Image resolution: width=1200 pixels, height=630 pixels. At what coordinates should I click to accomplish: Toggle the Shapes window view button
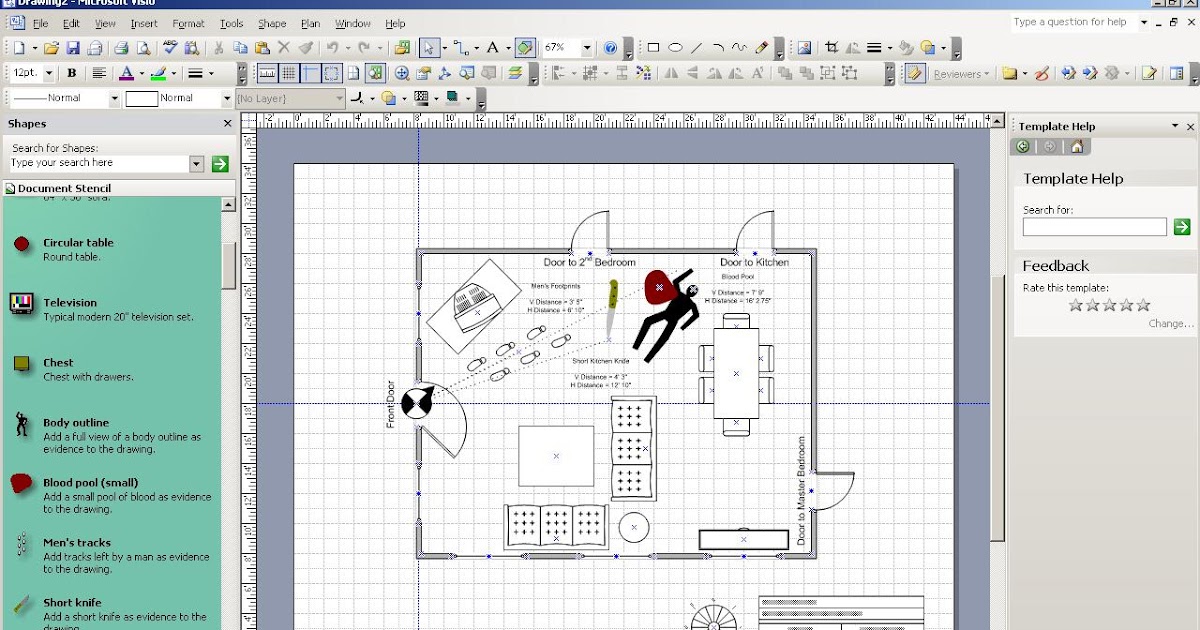pos(376,73)
